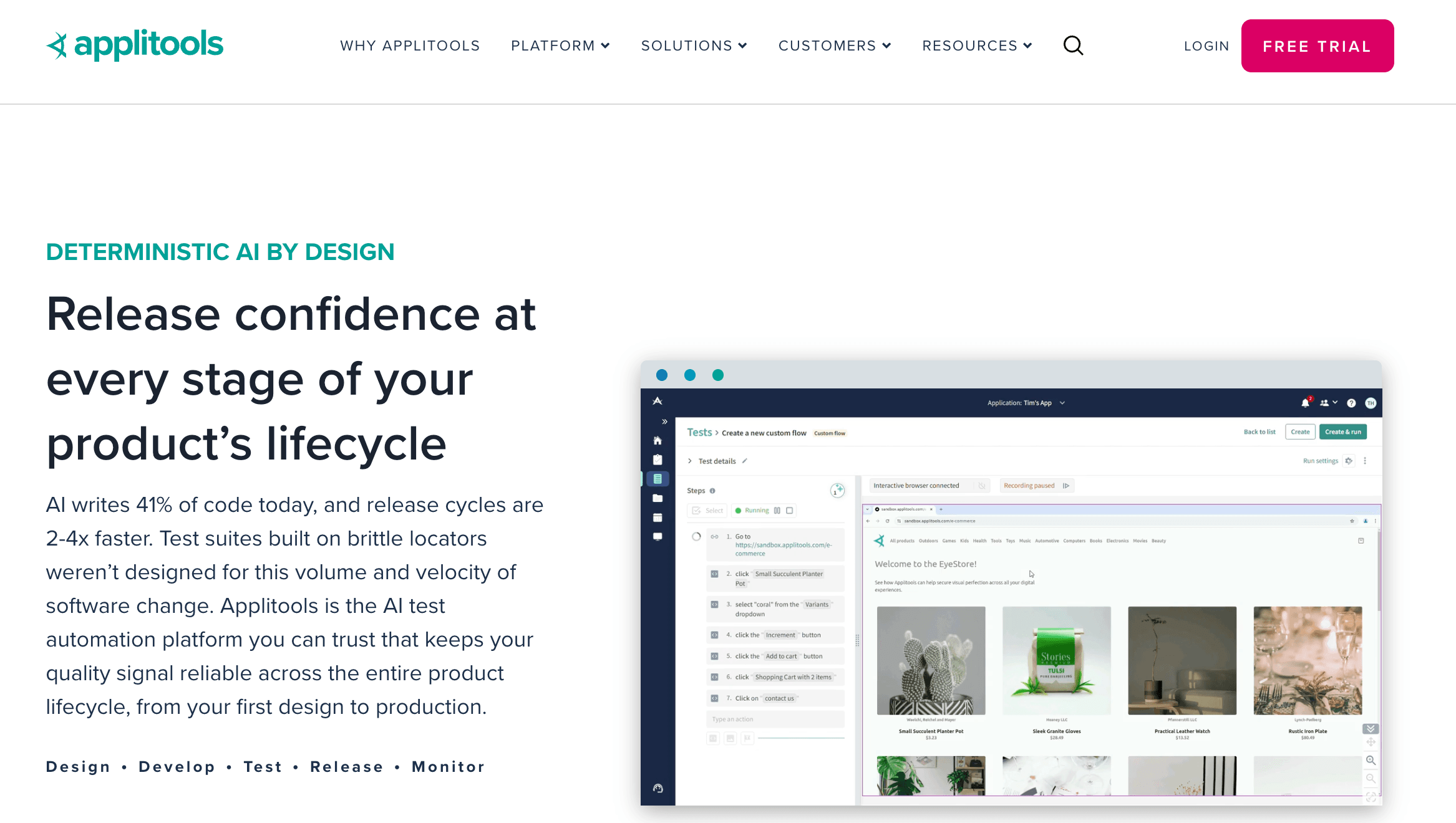Click the zoom in magnifier in browser preview
This screenshot has height=823, width=1456.
1371,760
